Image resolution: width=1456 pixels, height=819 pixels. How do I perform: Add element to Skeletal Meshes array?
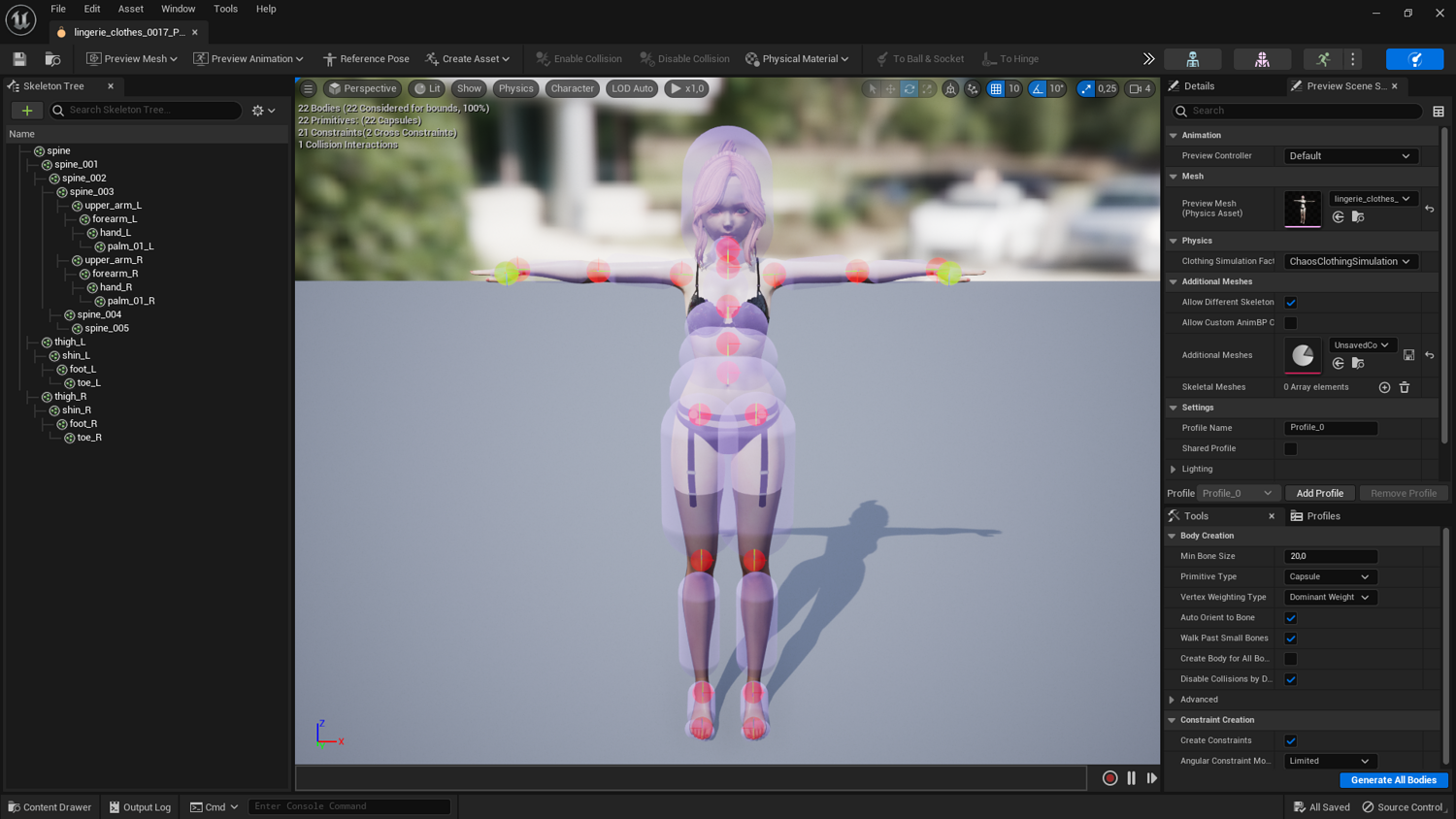coord(1385,387)
